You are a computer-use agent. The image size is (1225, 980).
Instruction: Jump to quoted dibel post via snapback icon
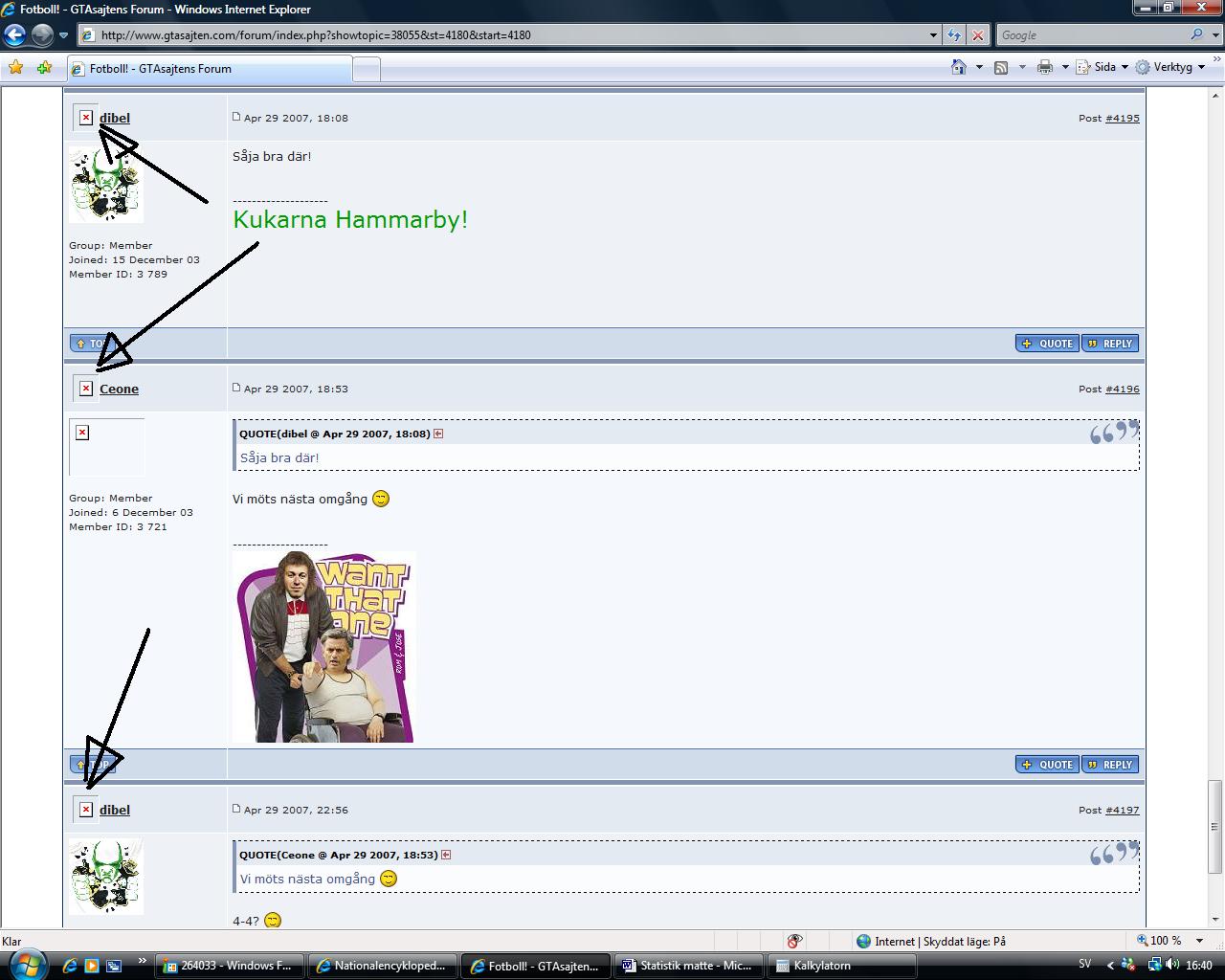pyautogui.click(x=438, y=434)
